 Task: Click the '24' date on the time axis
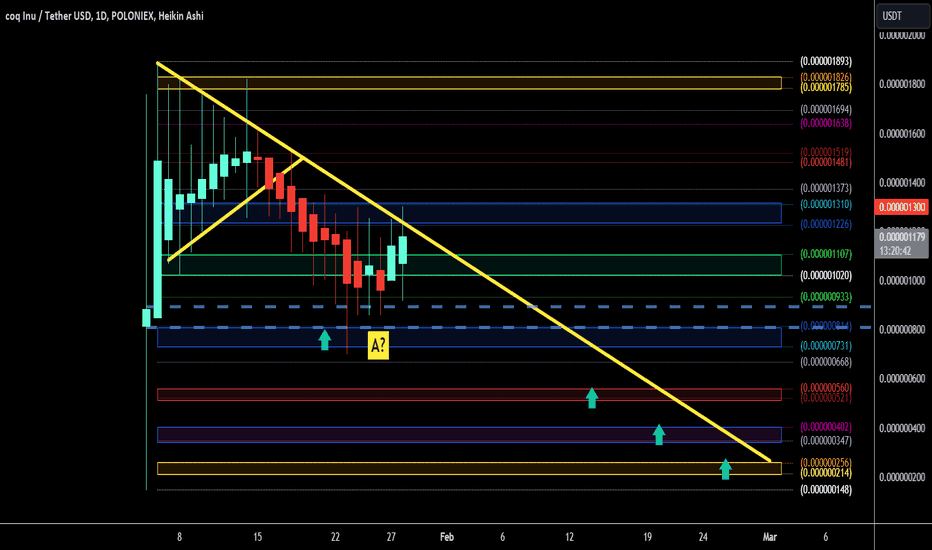tap(703, 537)
